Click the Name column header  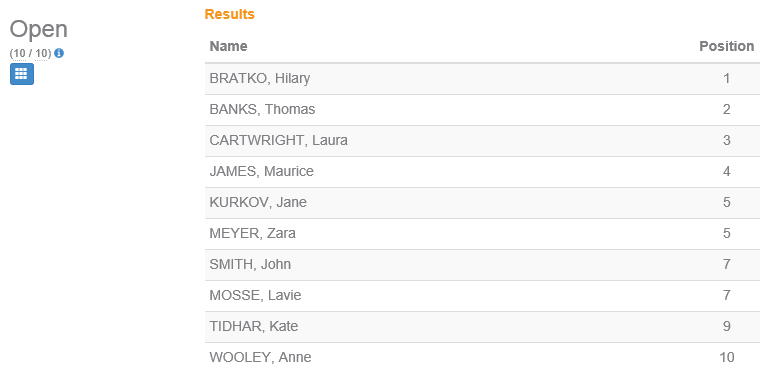tap(228, 46)
